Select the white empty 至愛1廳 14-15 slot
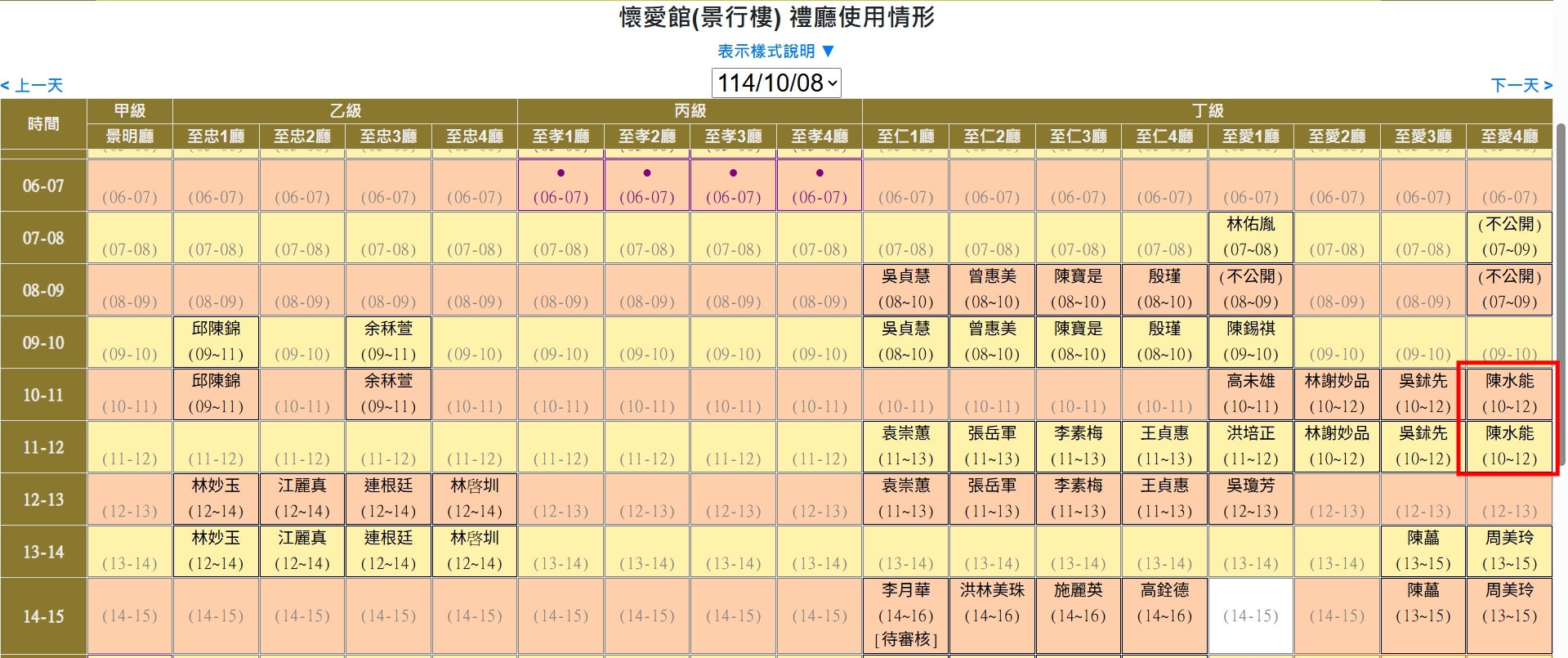This screenshot has width=1568, height=658. 1250,615
